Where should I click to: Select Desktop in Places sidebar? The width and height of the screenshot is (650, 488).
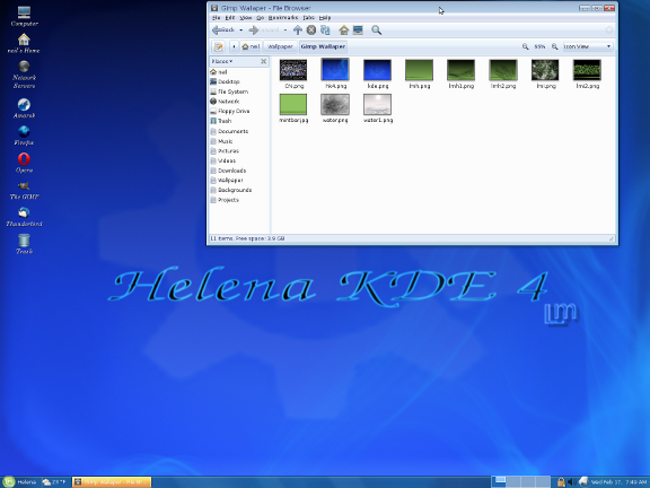pos(239,82)
